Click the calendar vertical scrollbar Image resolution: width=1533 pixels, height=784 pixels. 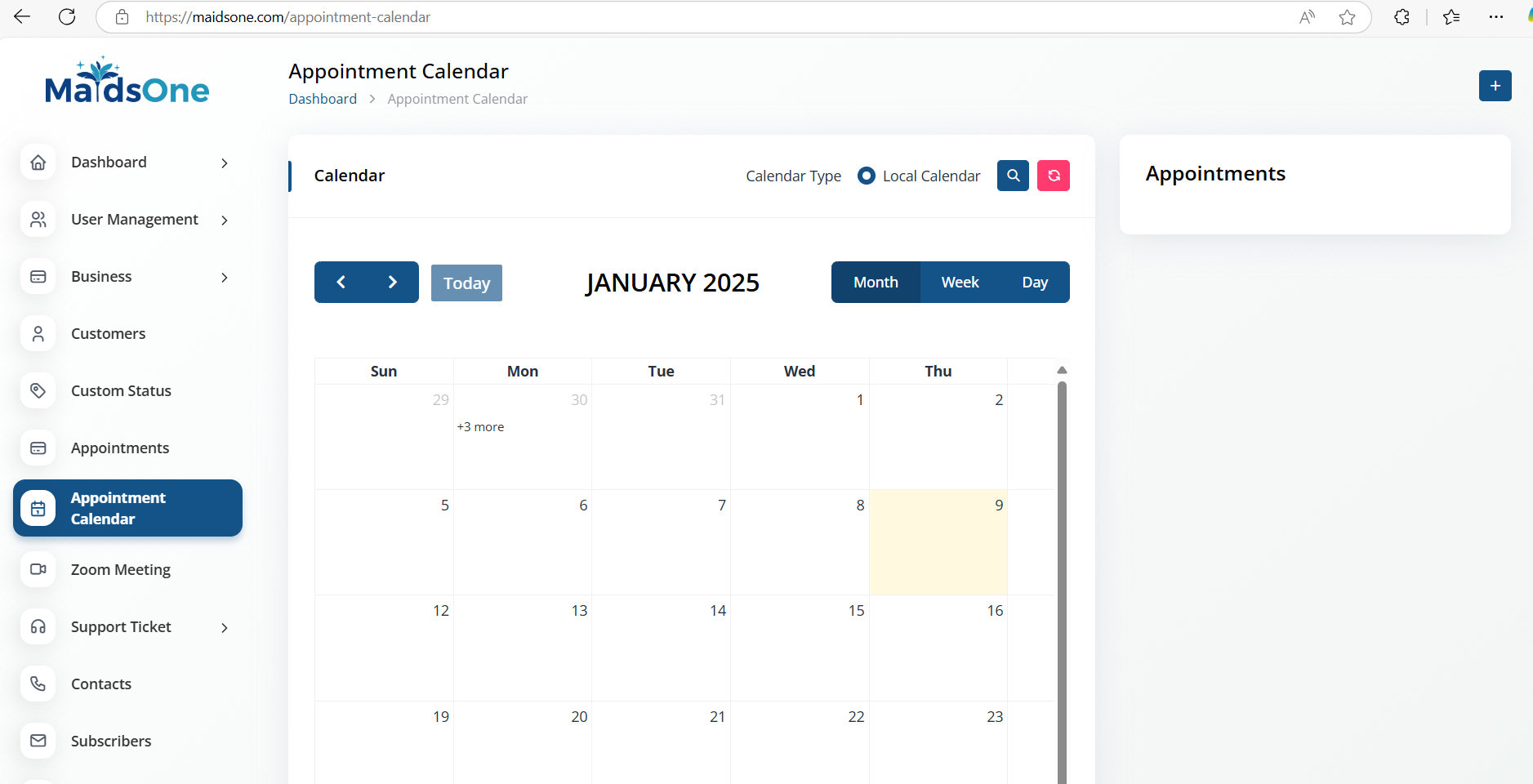click(1062, 572)
